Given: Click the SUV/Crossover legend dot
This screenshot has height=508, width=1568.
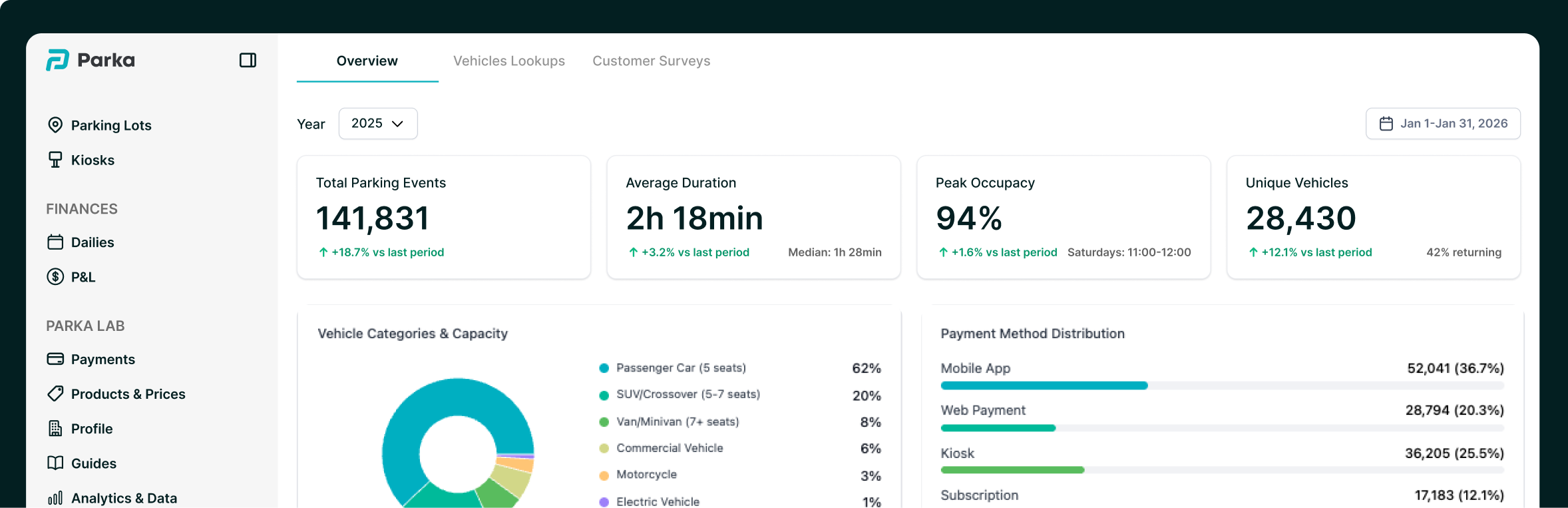Looking at the screenshot, I should click(x=604, y=395).
